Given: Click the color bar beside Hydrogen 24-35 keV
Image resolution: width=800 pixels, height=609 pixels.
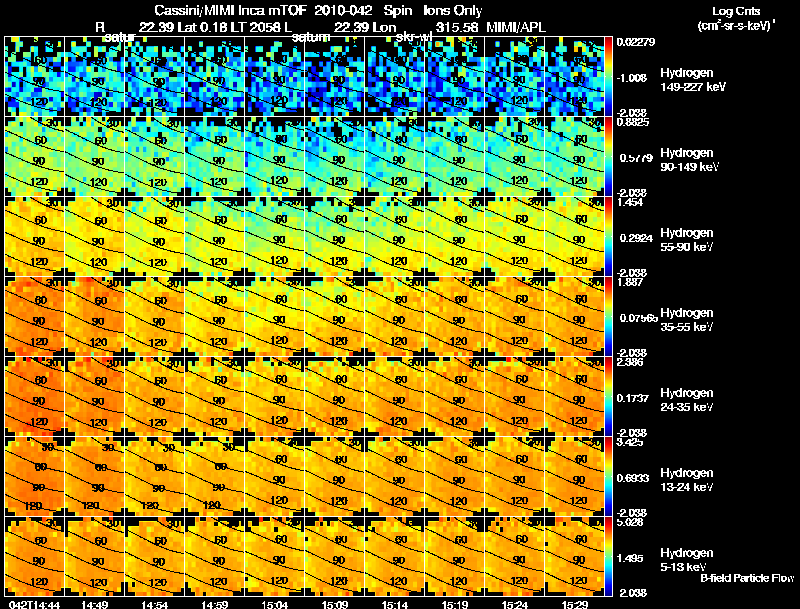Looking at the screenshot, I should pos(608,397).
